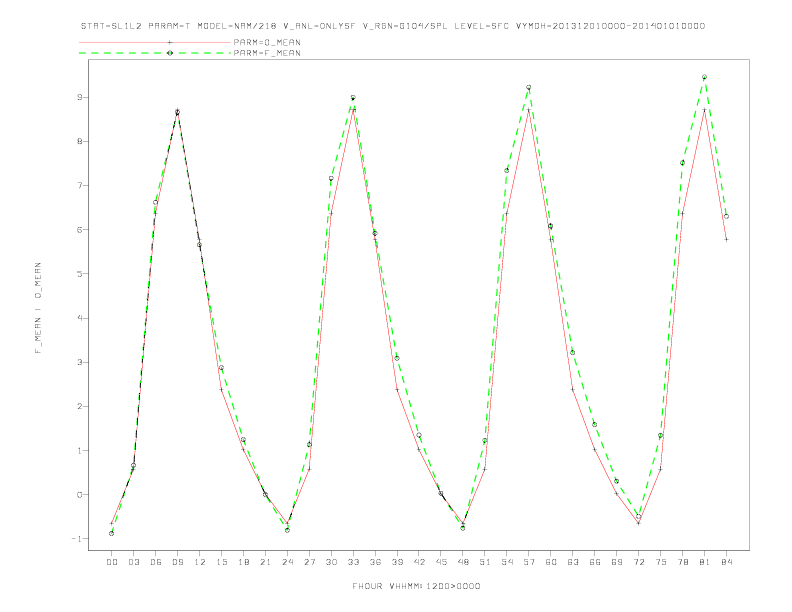Select the O_MEAN plus marker at hour 30
This screenshot has width=792, height=612.
click(x=331, y=213)
